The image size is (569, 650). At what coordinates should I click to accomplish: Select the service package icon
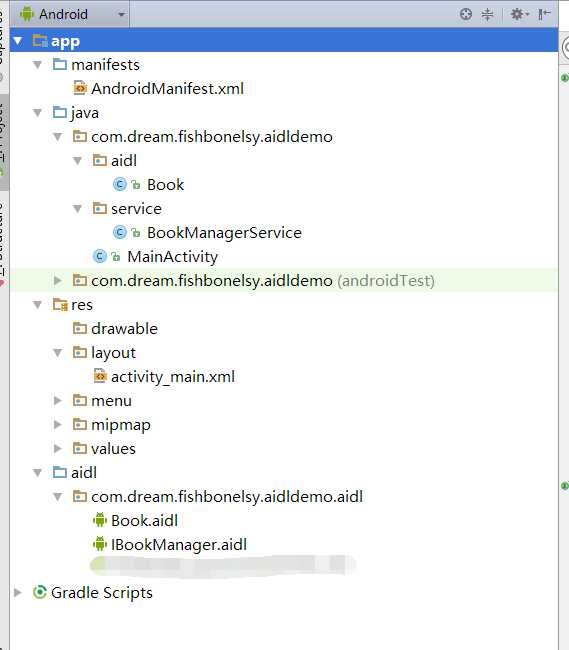click(99, 209)
